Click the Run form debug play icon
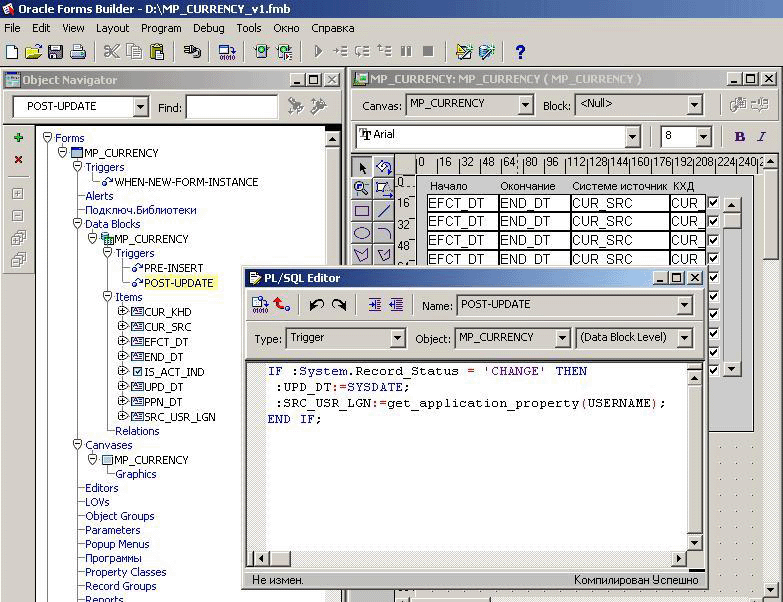783x602 pixels. coord(318,51)
